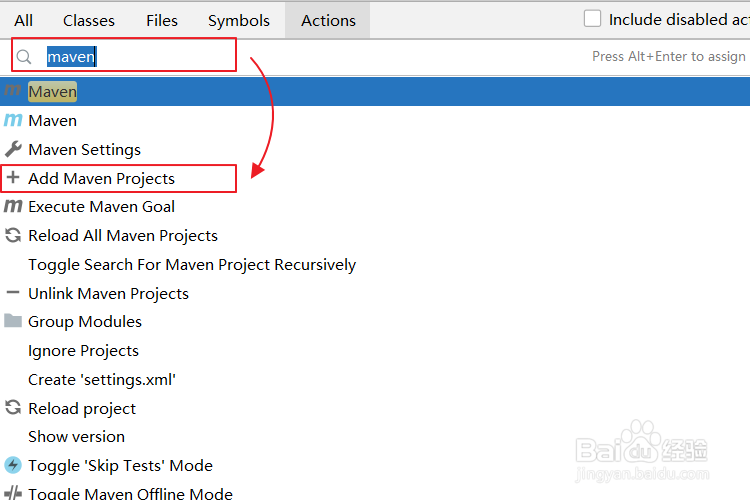Click the minus icon for Unlink Maven Projects
This screenshot has width=750, height=500.
tap(13, 293)
